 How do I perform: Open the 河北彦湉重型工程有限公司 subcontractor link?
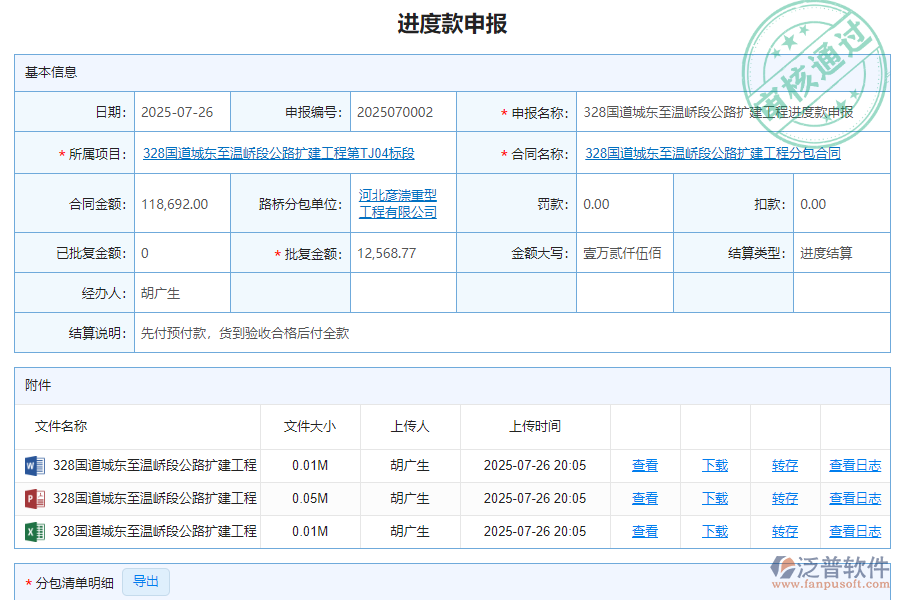click(x=397, y=203)
